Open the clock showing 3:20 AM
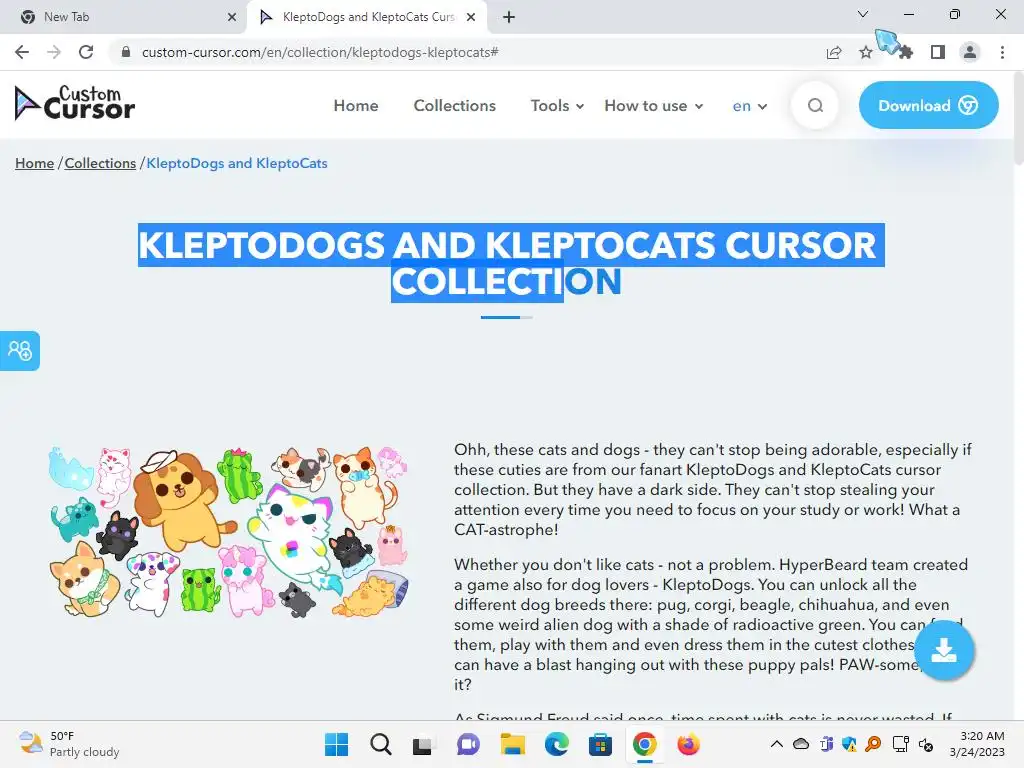Viewport: 1024px width, 768px height. [977, 744]
